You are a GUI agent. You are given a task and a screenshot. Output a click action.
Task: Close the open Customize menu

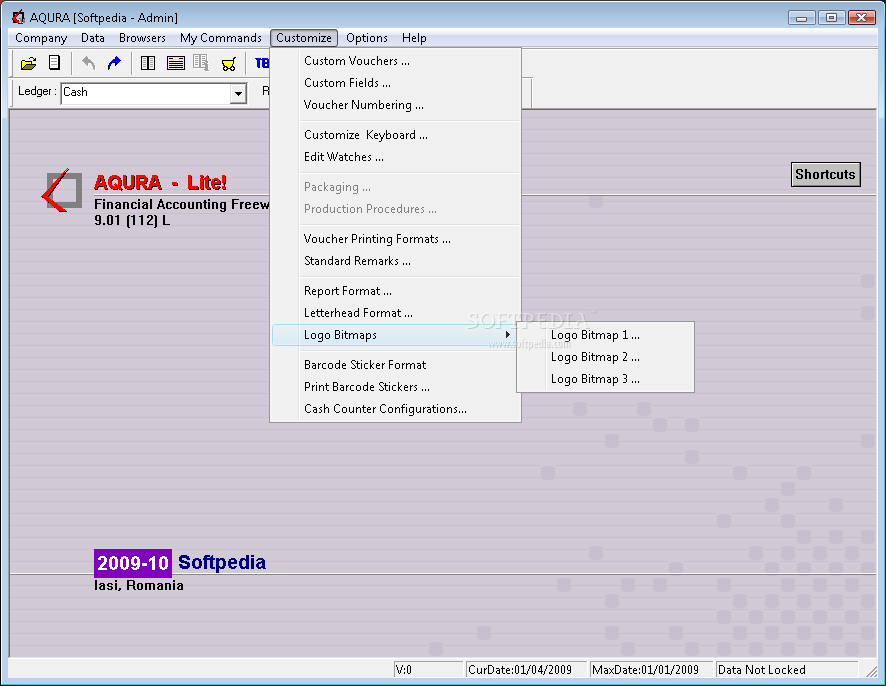(x=304, y=38)
